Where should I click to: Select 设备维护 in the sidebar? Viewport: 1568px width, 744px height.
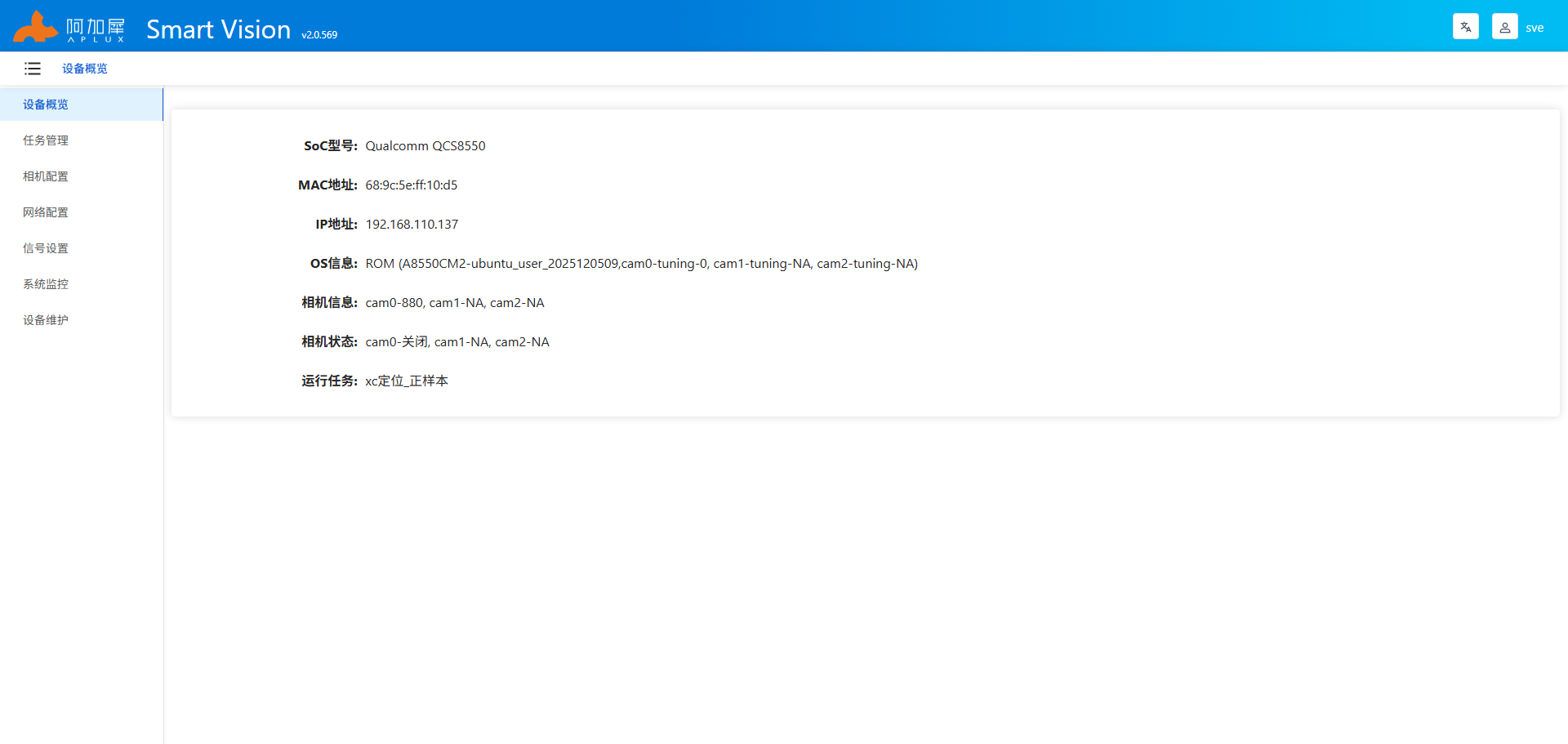click(x=46, y=320)
